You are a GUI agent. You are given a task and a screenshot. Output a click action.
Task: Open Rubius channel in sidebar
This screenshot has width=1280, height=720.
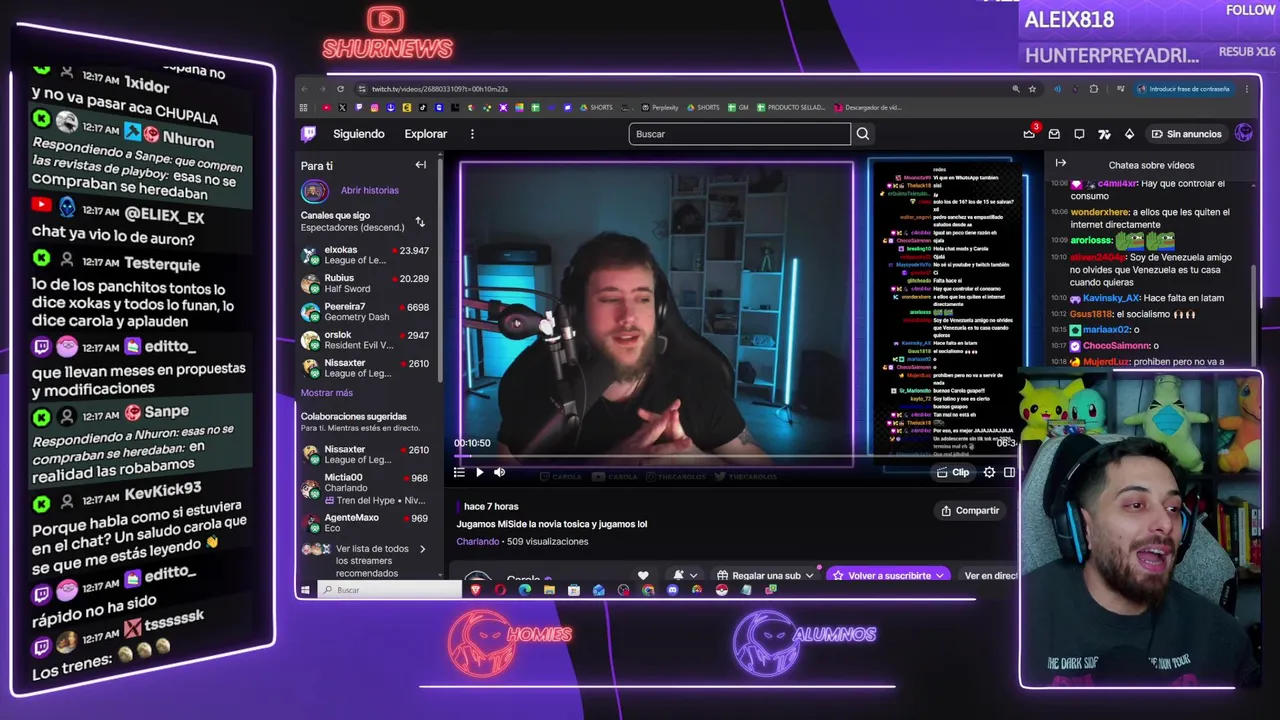[365, 283]
